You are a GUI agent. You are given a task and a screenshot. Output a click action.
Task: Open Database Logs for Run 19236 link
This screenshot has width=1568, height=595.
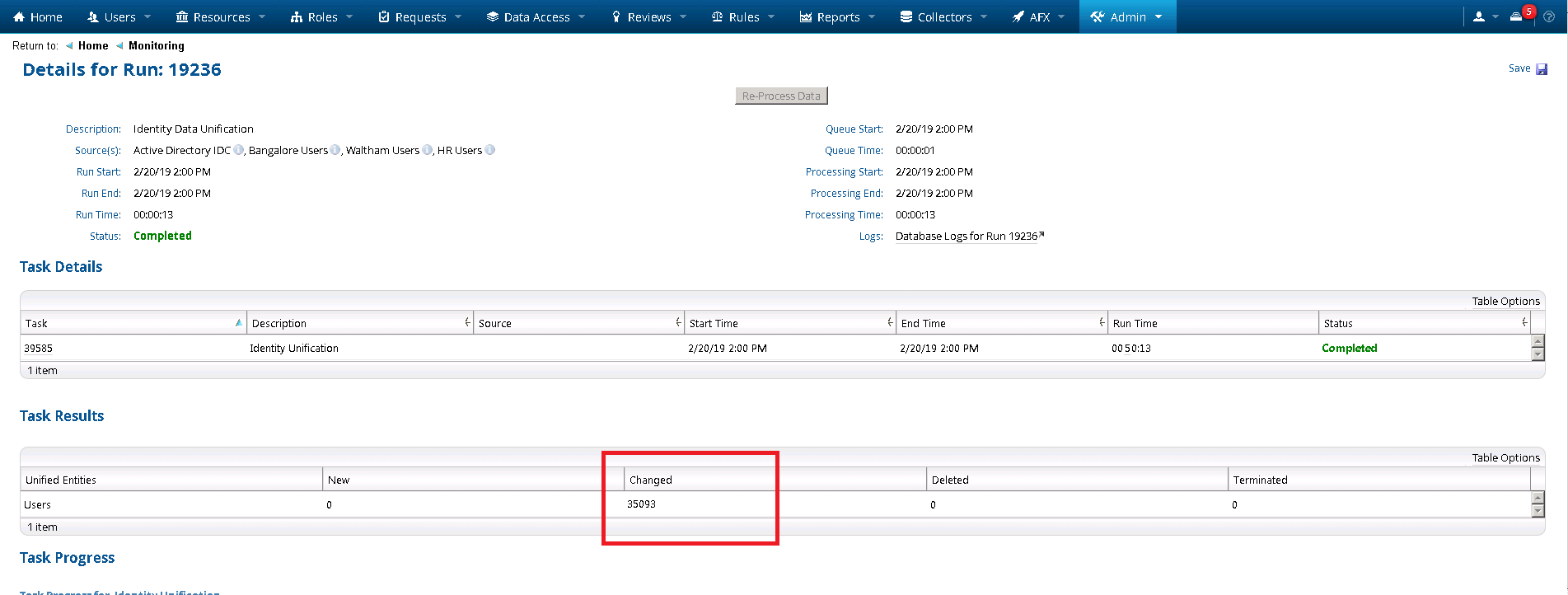(967, 237)
